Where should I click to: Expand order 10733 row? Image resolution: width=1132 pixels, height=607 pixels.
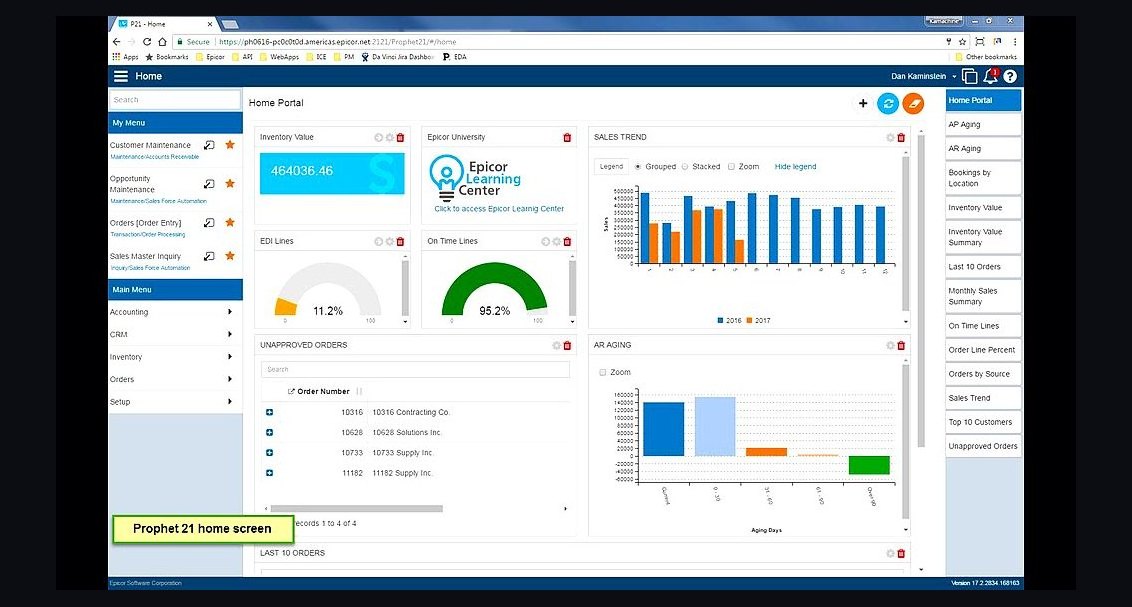point(269,453)
